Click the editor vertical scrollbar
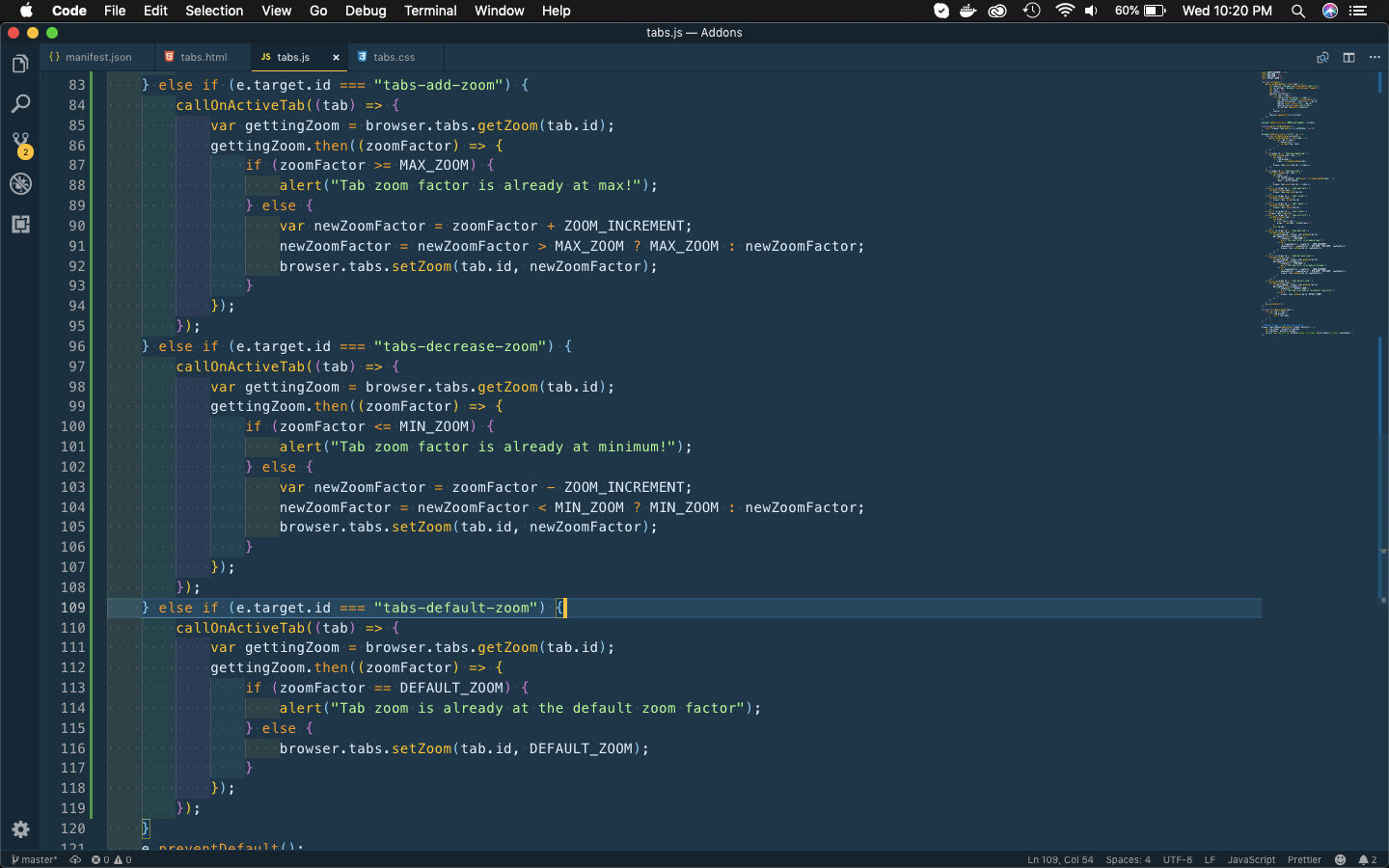 [x=1381, y=461]
